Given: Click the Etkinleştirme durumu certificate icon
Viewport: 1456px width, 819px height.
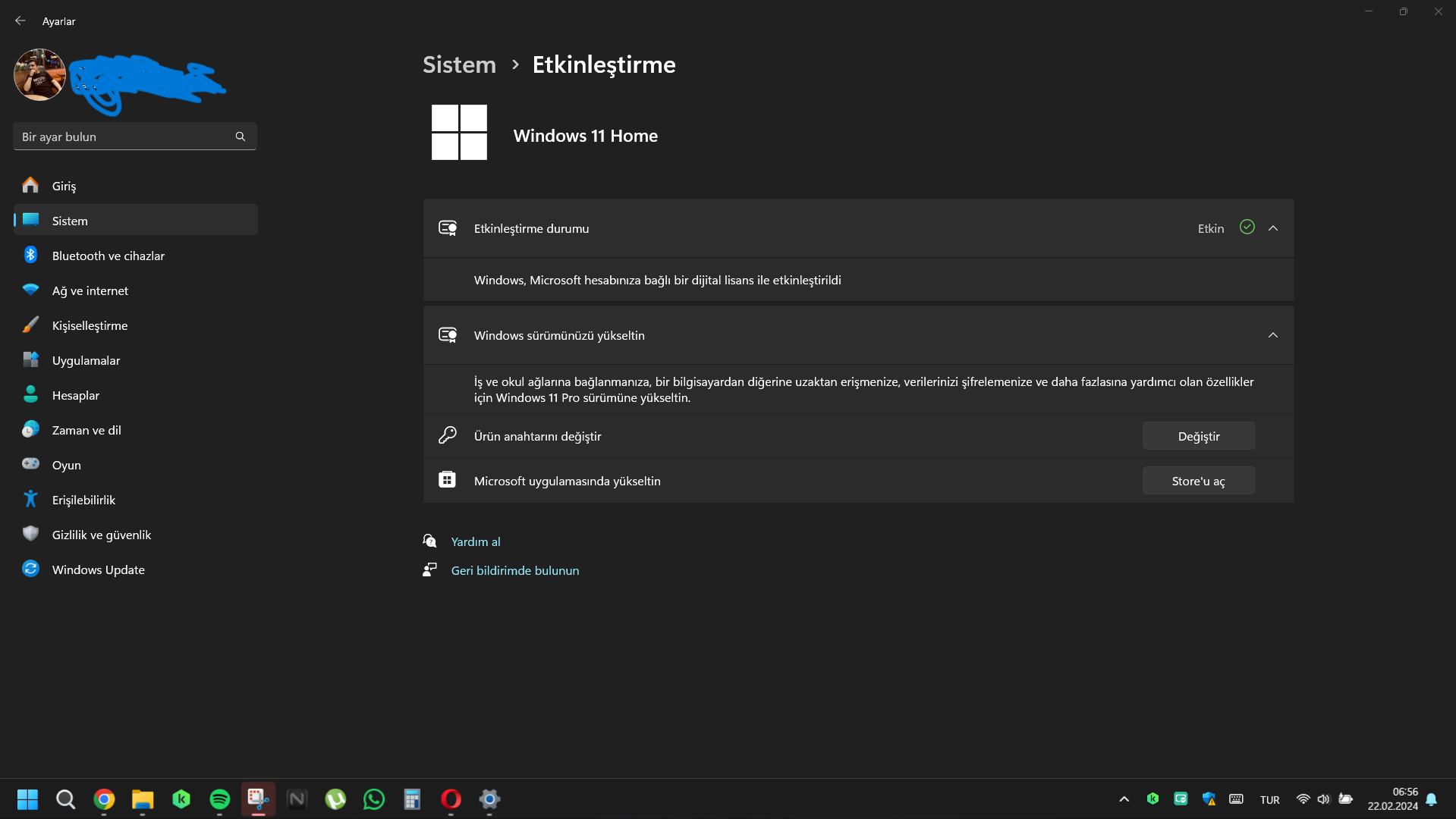Looking at the screenshot, I should [448, 227].
